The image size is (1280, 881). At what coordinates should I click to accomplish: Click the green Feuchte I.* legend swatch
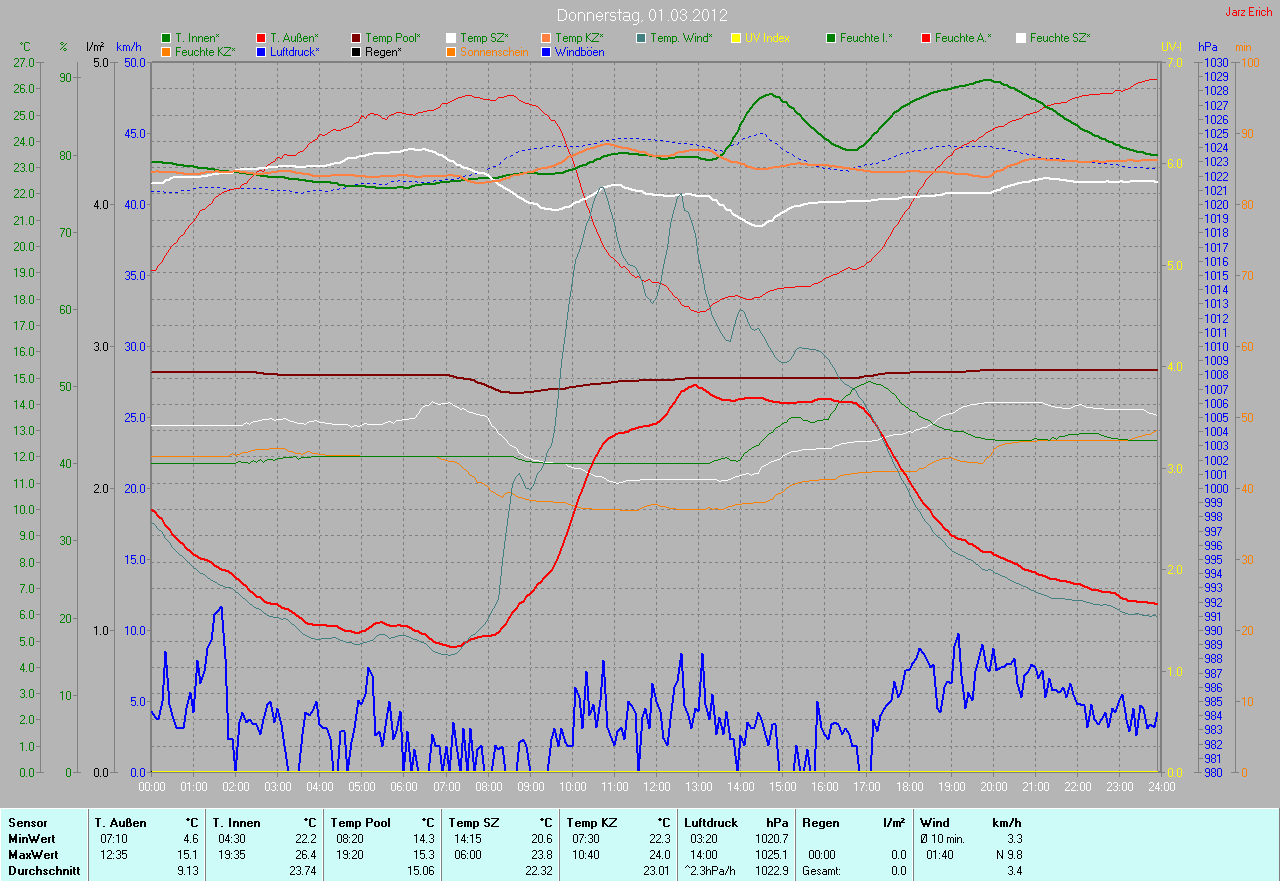(x=831, y=38)
